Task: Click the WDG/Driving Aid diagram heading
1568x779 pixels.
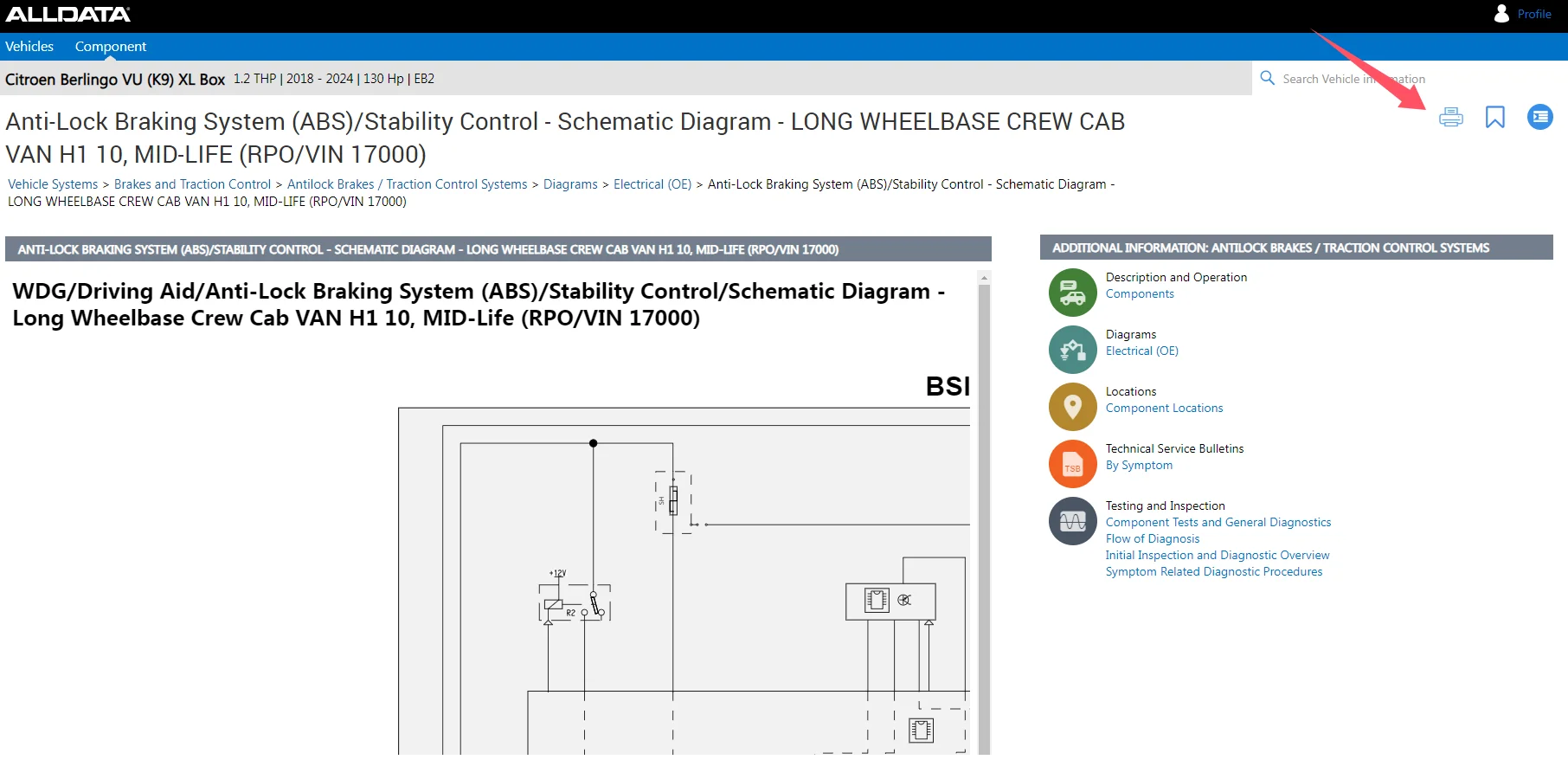Action: 479,305
